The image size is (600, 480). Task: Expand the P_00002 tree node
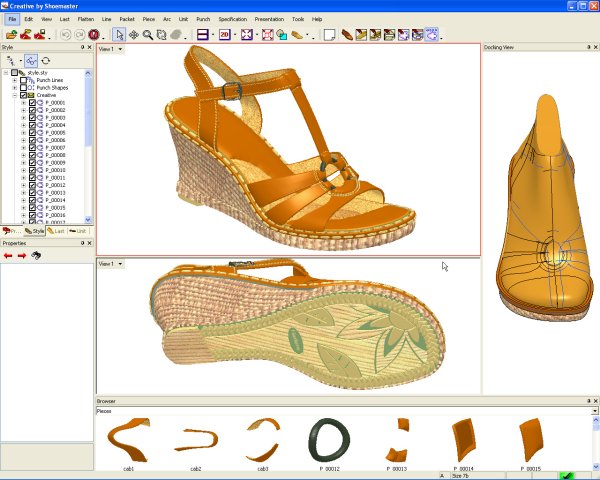pos(23,110)
